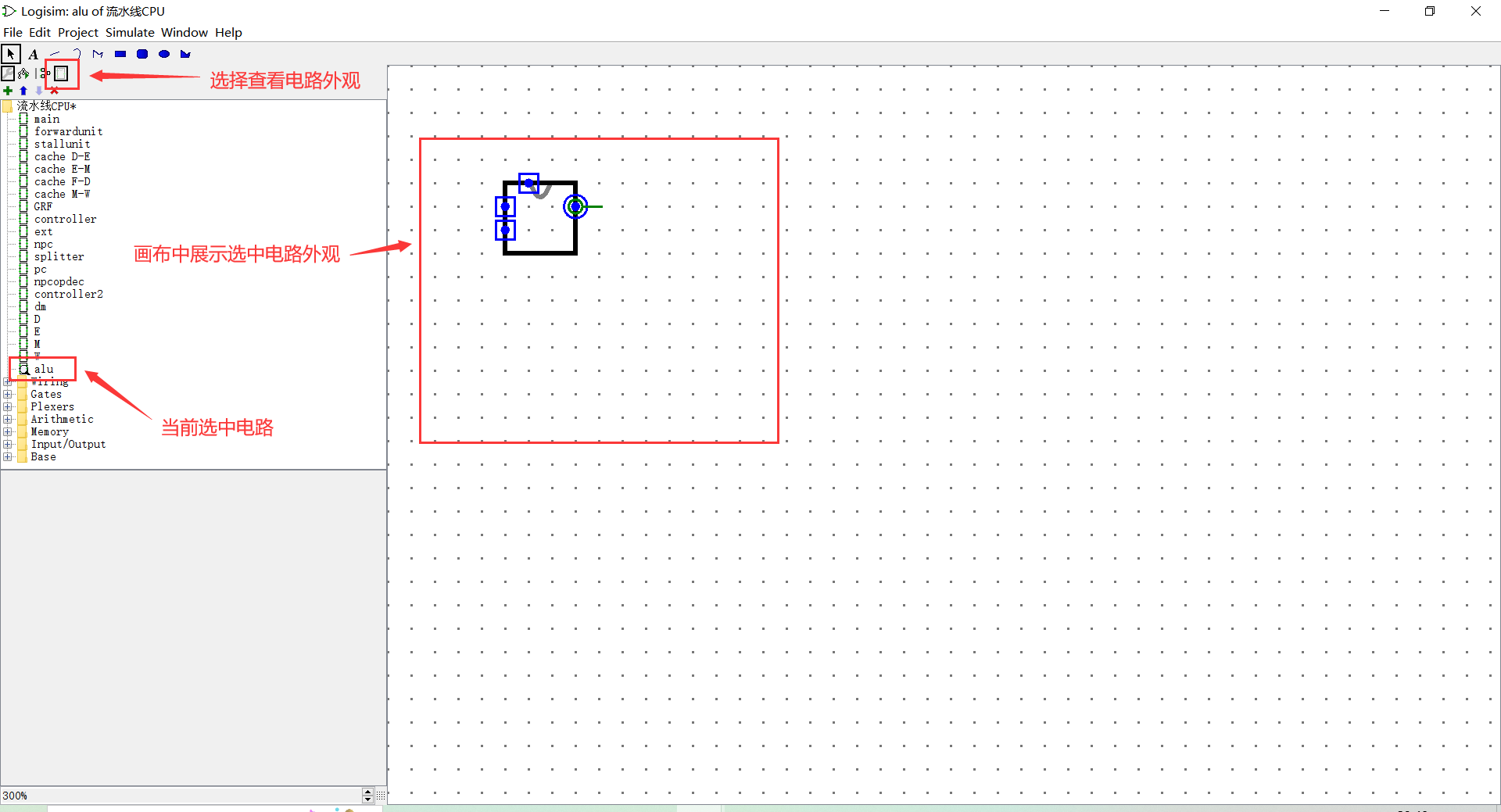Expand the Gates library folder
The width and height of the screenshot is (1501, 812).
click(x=8, y=395)
